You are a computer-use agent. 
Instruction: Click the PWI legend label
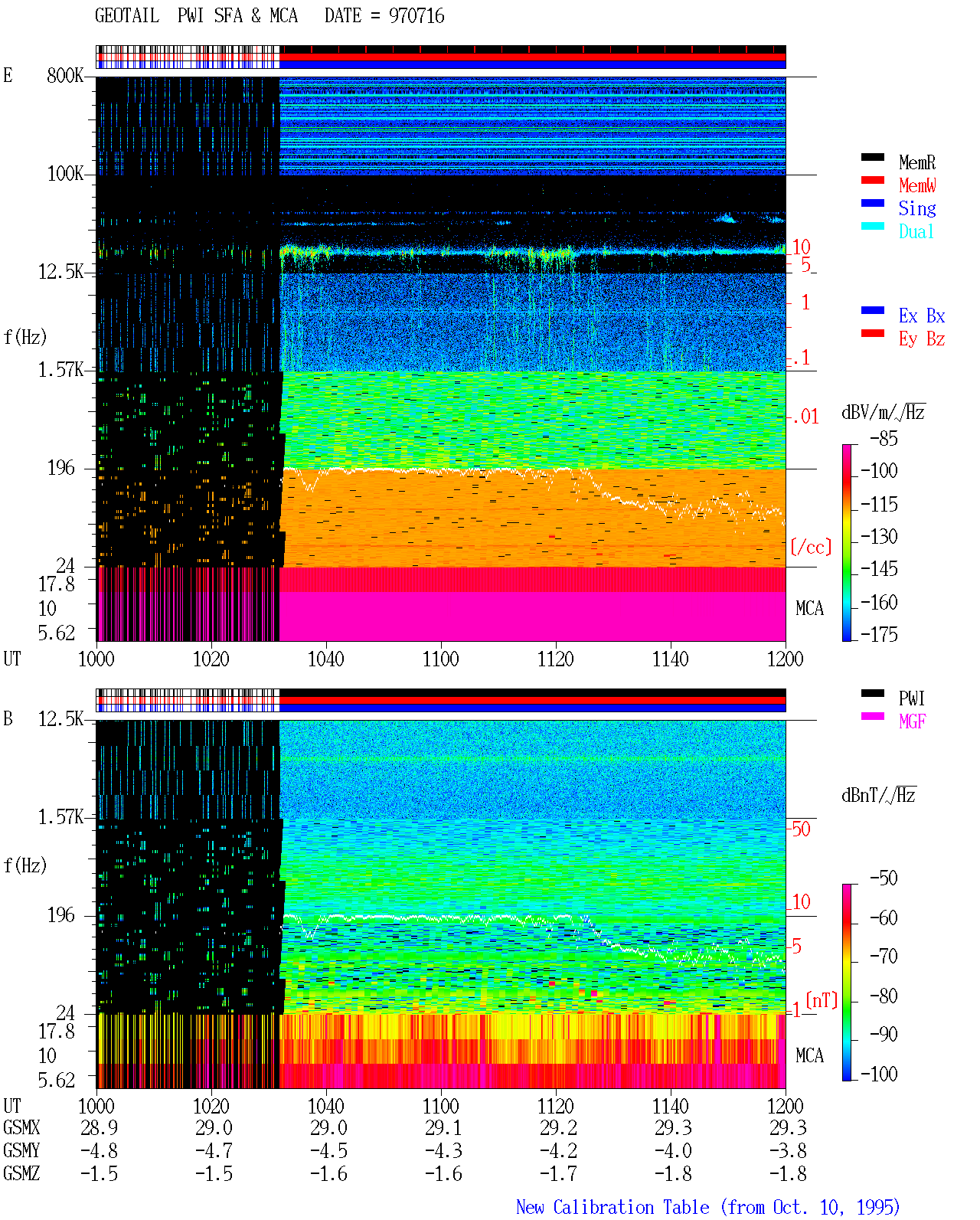click(x=912, y=698)
